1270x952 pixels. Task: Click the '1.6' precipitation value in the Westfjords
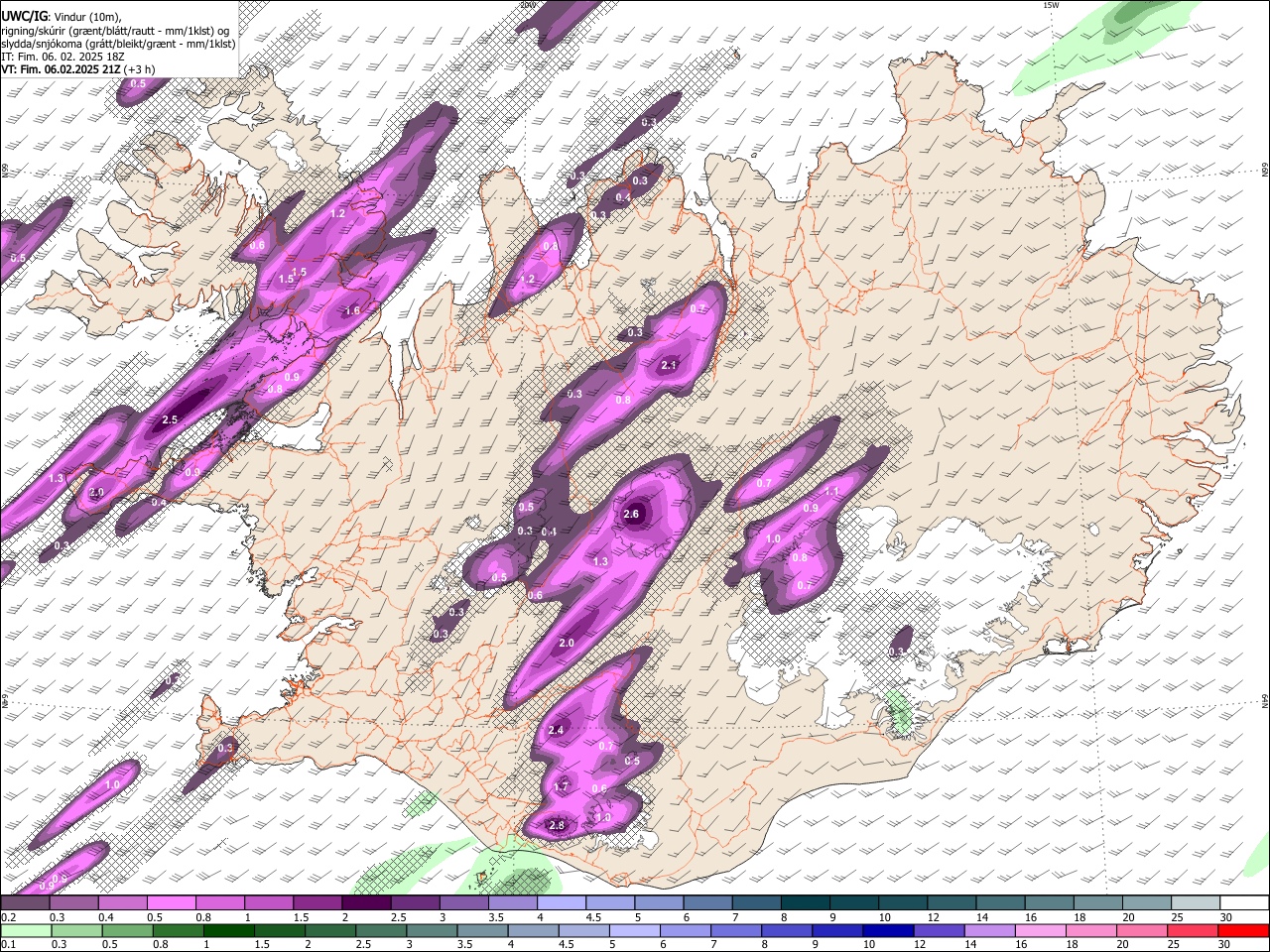click(352, 310)
